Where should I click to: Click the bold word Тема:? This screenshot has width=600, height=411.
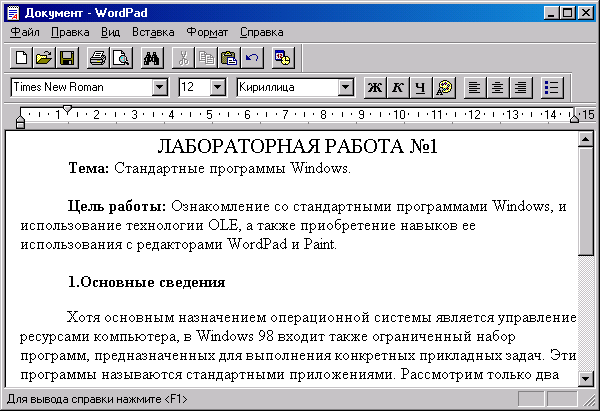89,168
